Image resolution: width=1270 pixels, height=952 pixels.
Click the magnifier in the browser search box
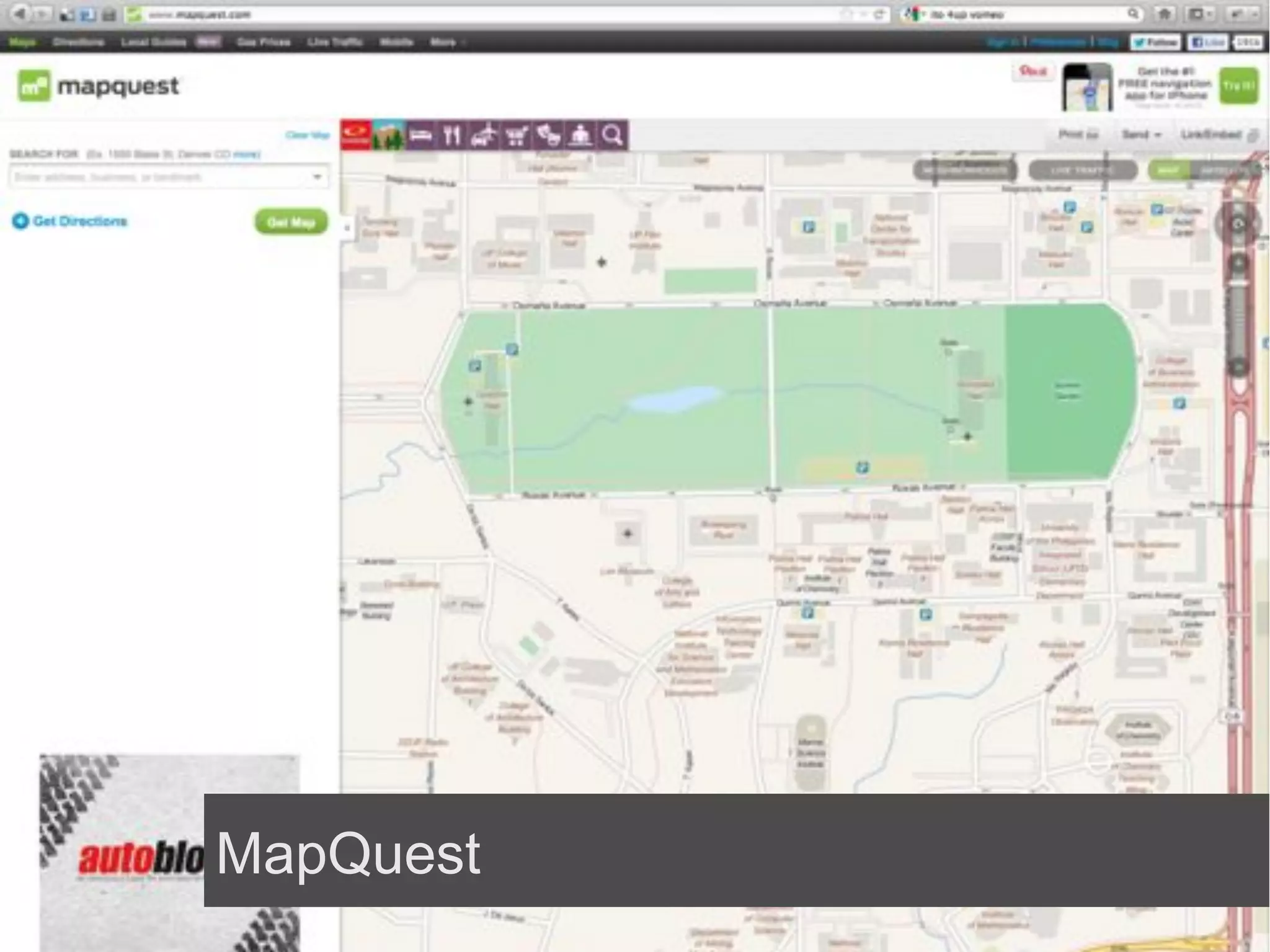[x=1133, y=14]
